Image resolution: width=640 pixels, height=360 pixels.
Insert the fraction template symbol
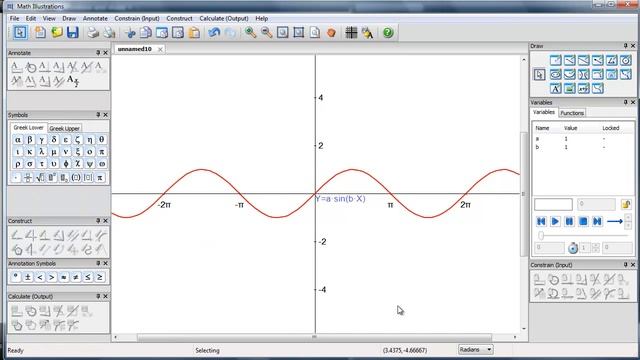coord(28,178)
